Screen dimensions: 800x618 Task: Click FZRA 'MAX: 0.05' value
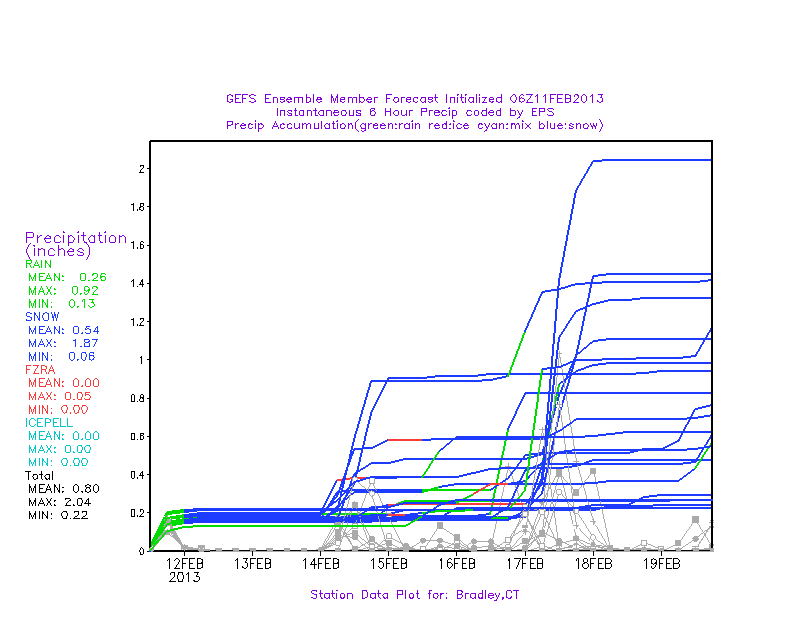(60, 397)
